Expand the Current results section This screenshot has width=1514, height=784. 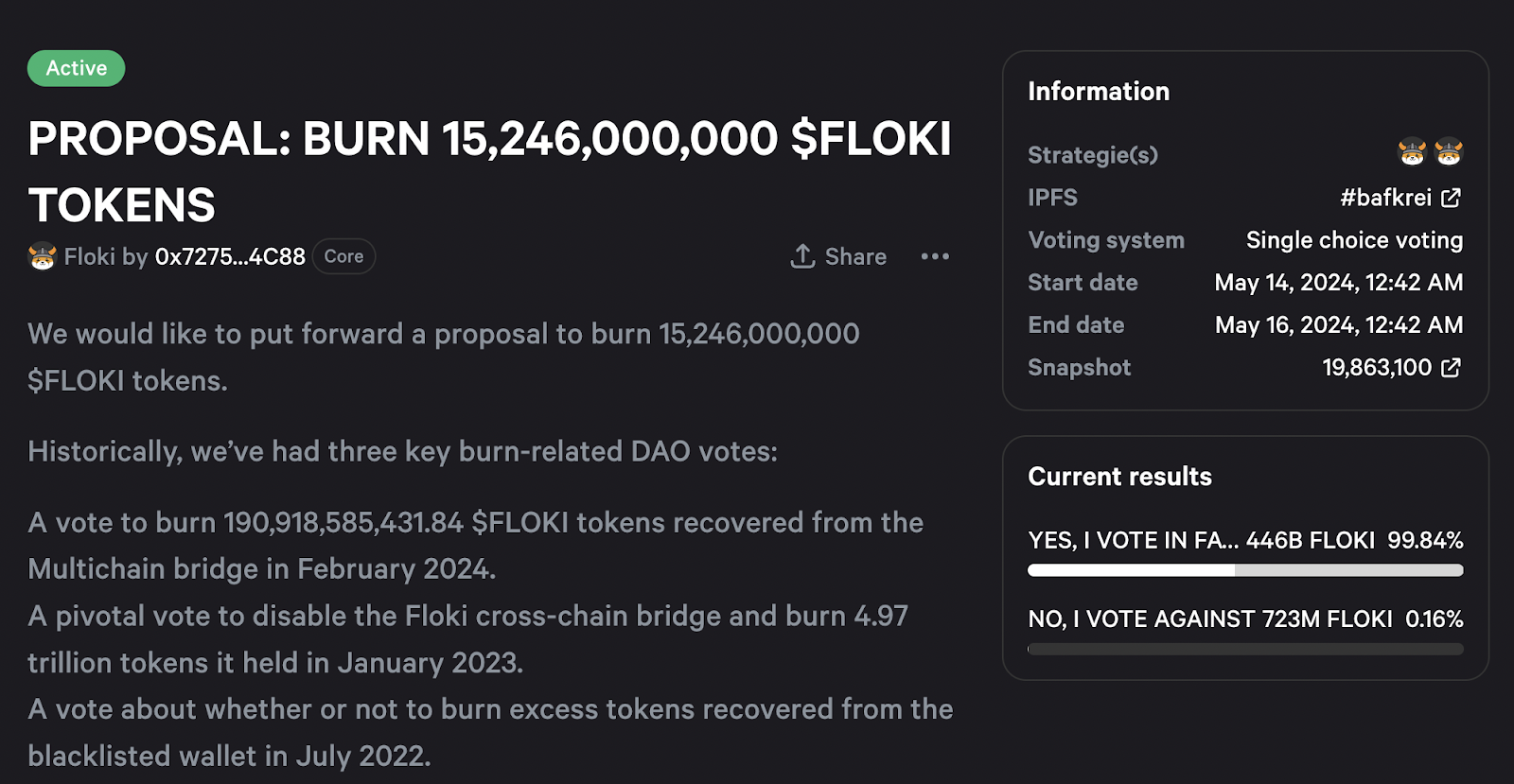pos(1119,477)
